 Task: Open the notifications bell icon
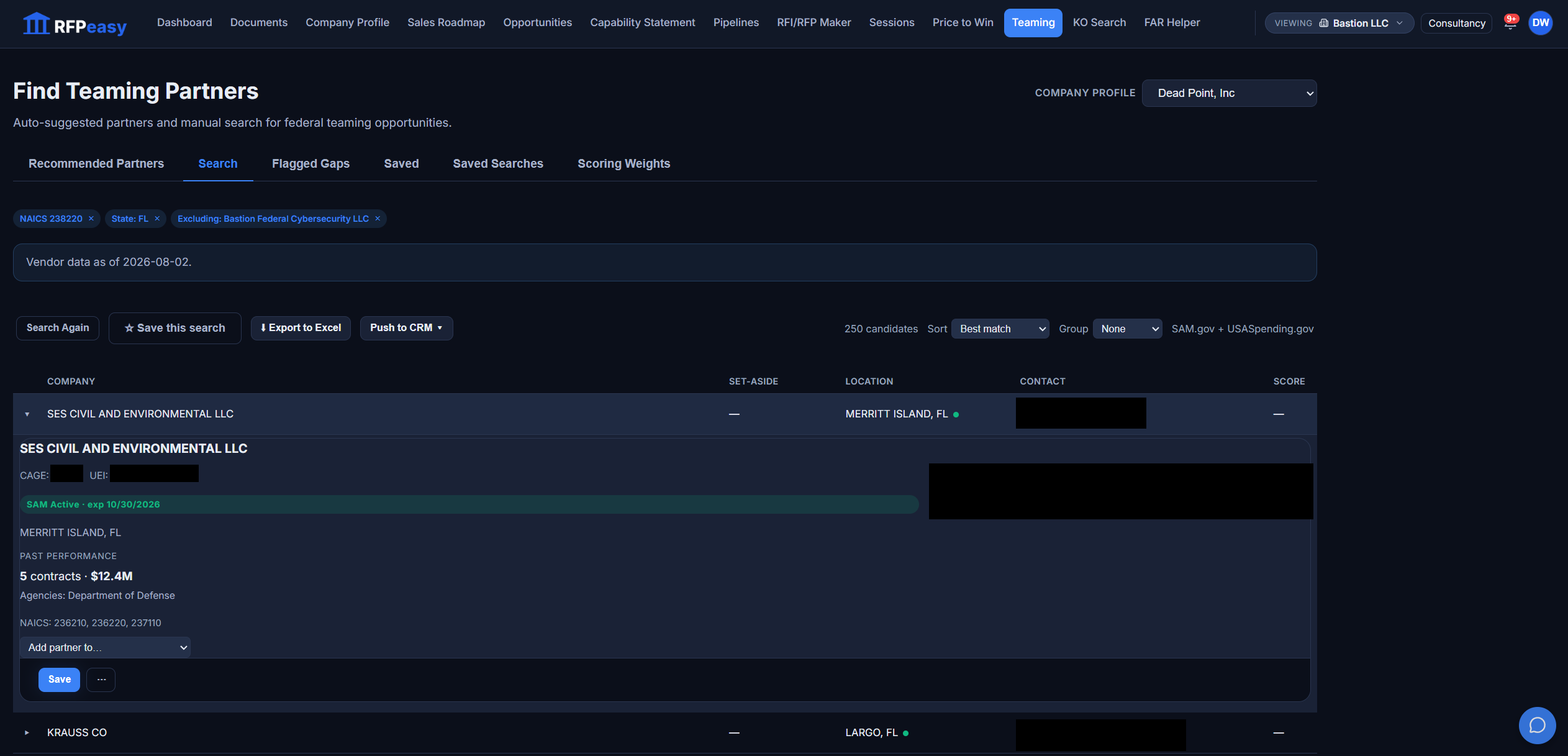click(x=1510, y=23)
